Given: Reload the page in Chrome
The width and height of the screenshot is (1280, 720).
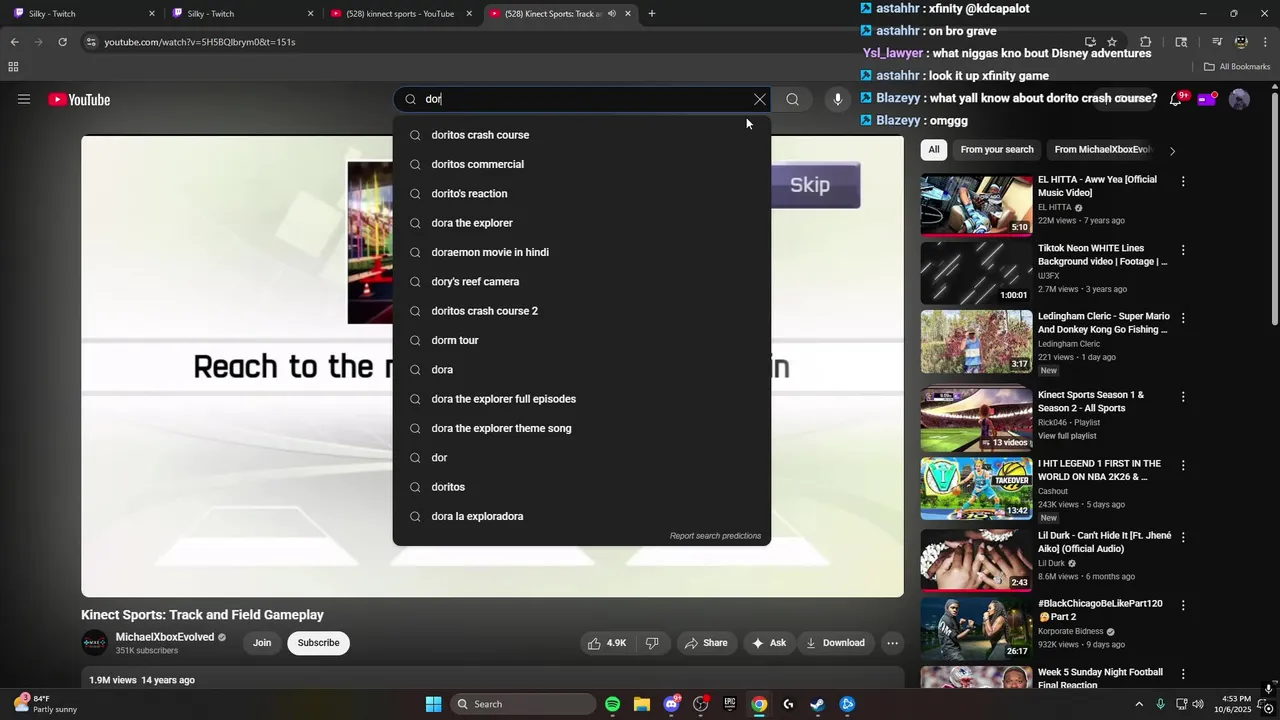Looking at the screenshot, I should 62,42.
